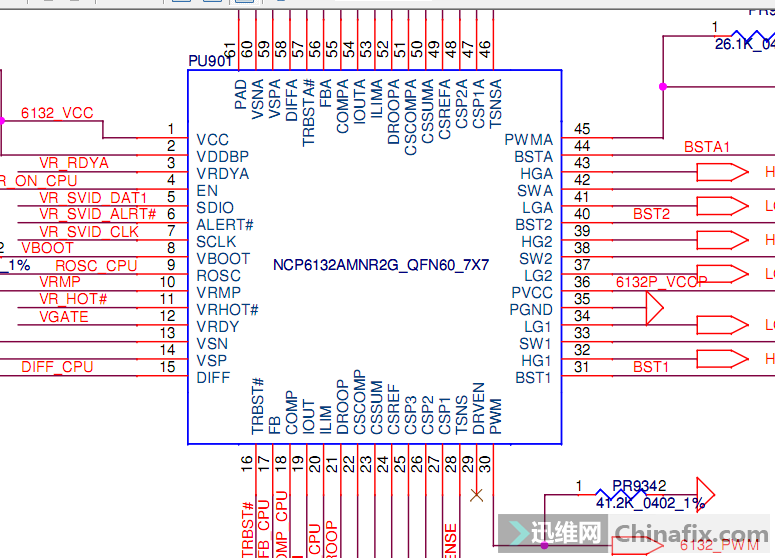Select the SWA pin name

click(x=535, y=191)
